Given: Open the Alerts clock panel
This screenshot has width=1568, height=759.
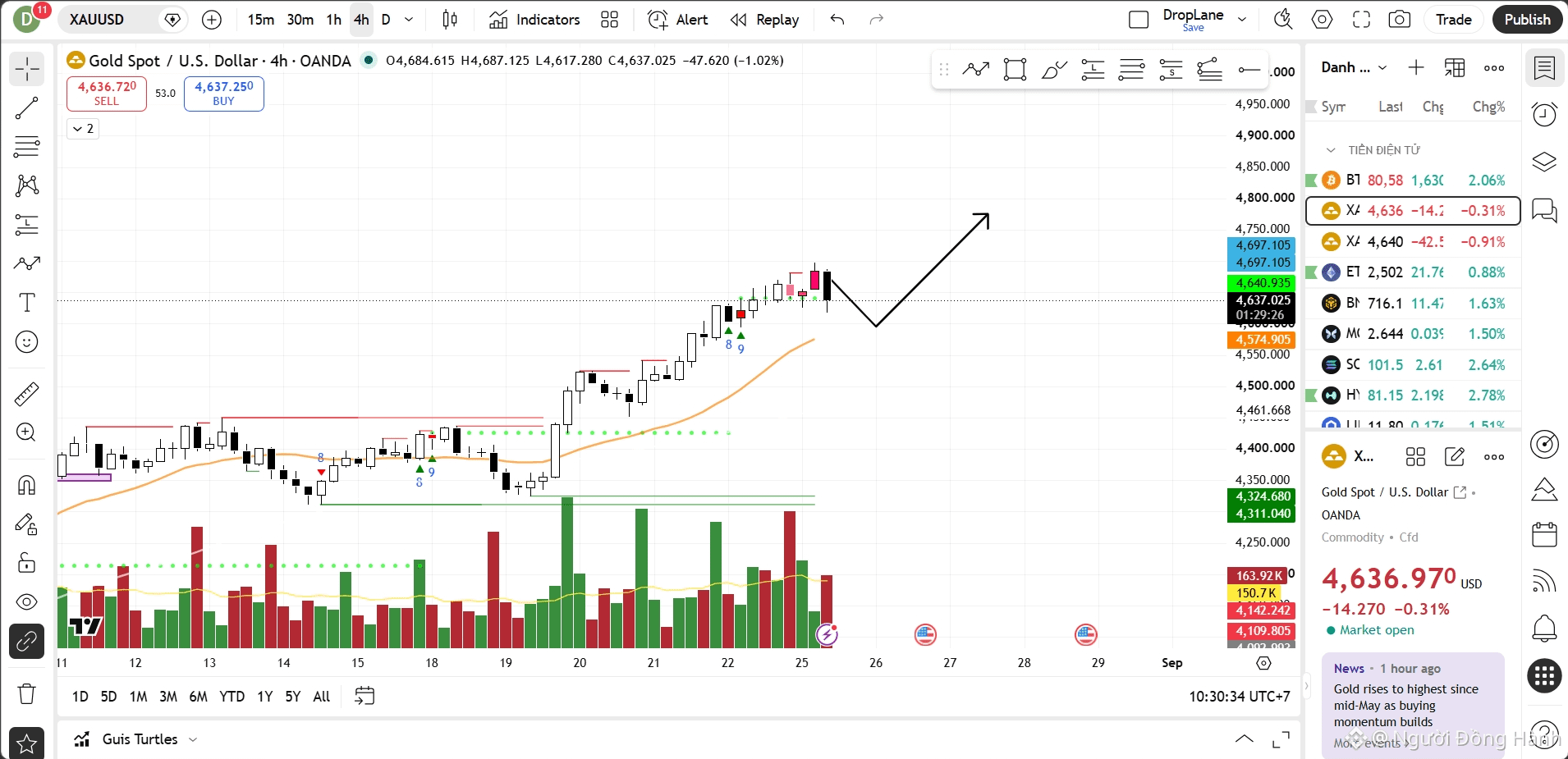Looking at the screenshot, I should 1544,114.
